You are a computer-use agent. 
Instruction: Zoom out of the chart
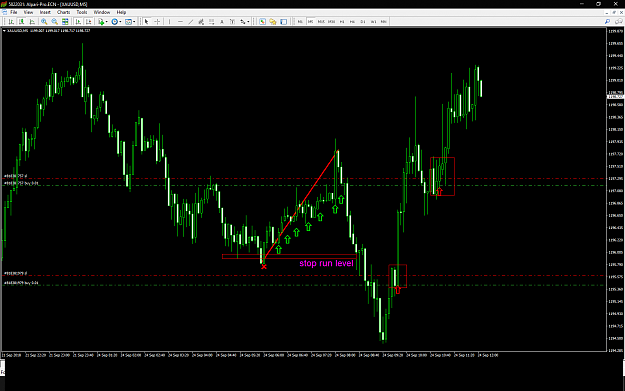[x=54, y=22]
